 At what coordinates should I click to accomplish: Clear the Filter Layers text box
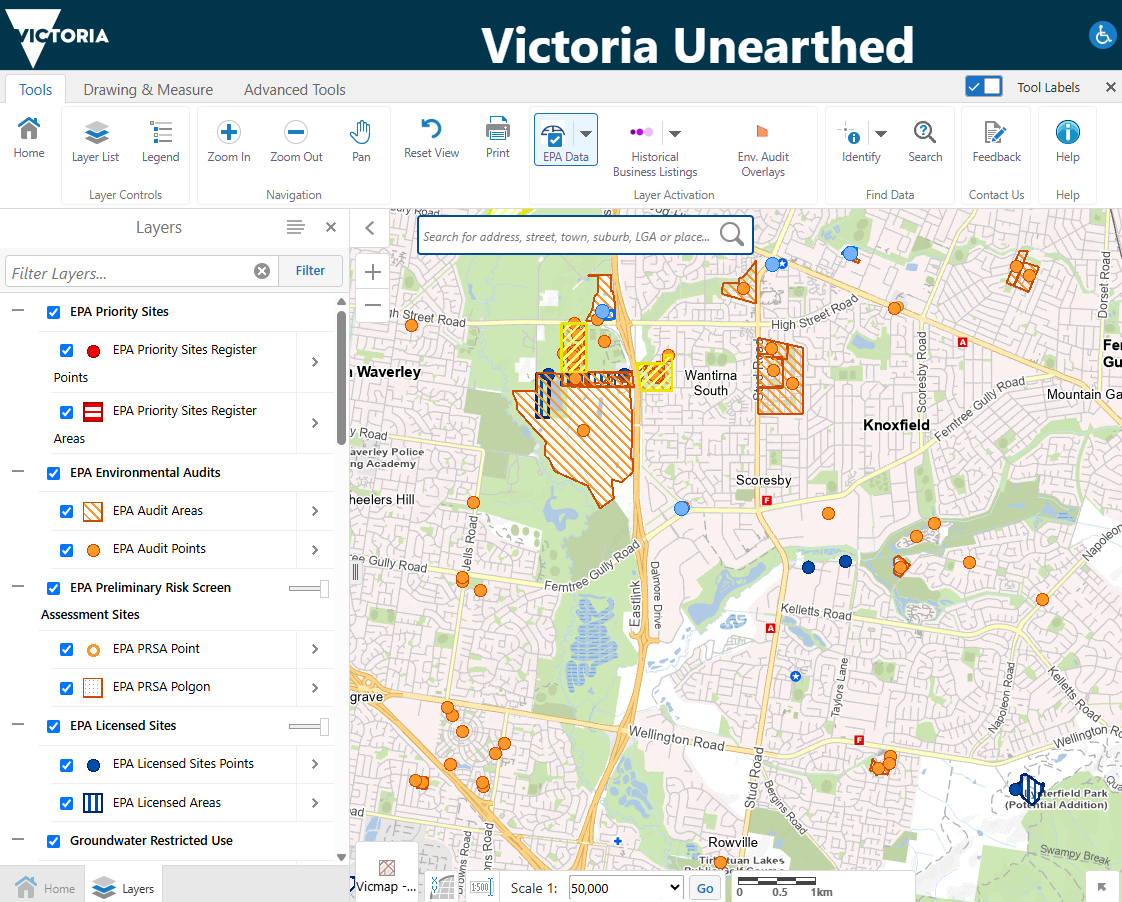coord(262,271)
